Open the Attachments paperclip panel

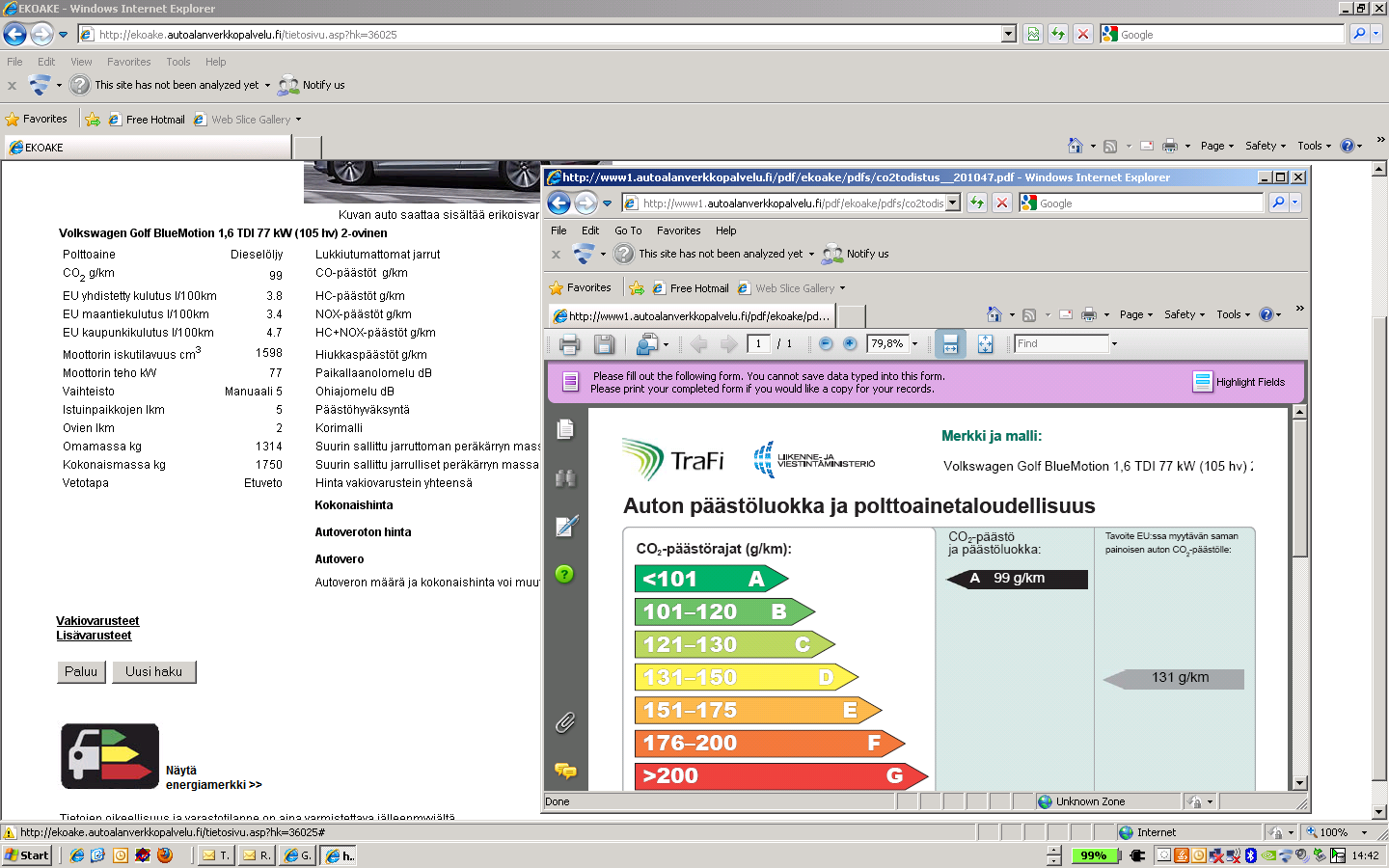(565, 722)
